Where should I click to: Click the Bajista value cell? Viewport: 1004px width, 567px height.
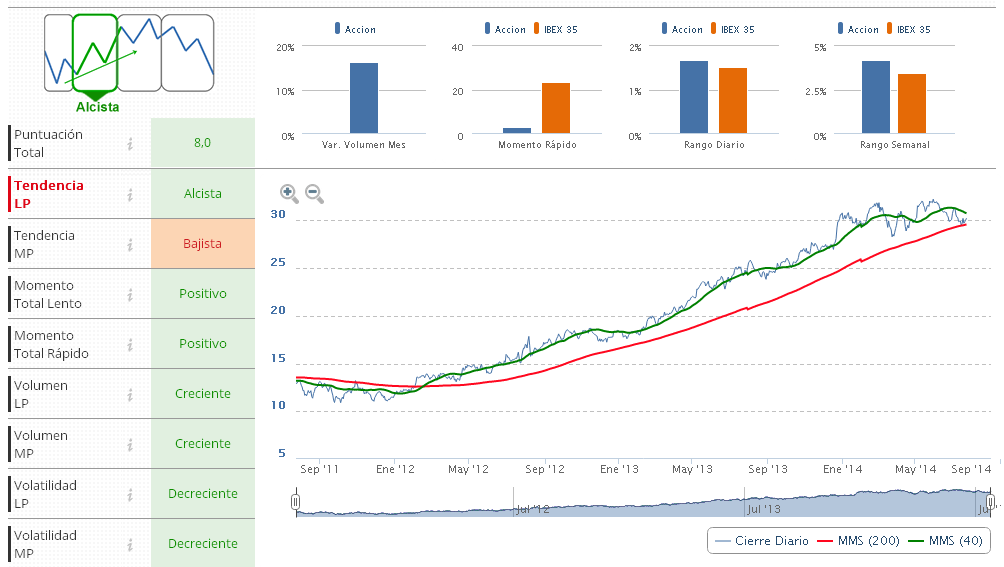(202, 244)
